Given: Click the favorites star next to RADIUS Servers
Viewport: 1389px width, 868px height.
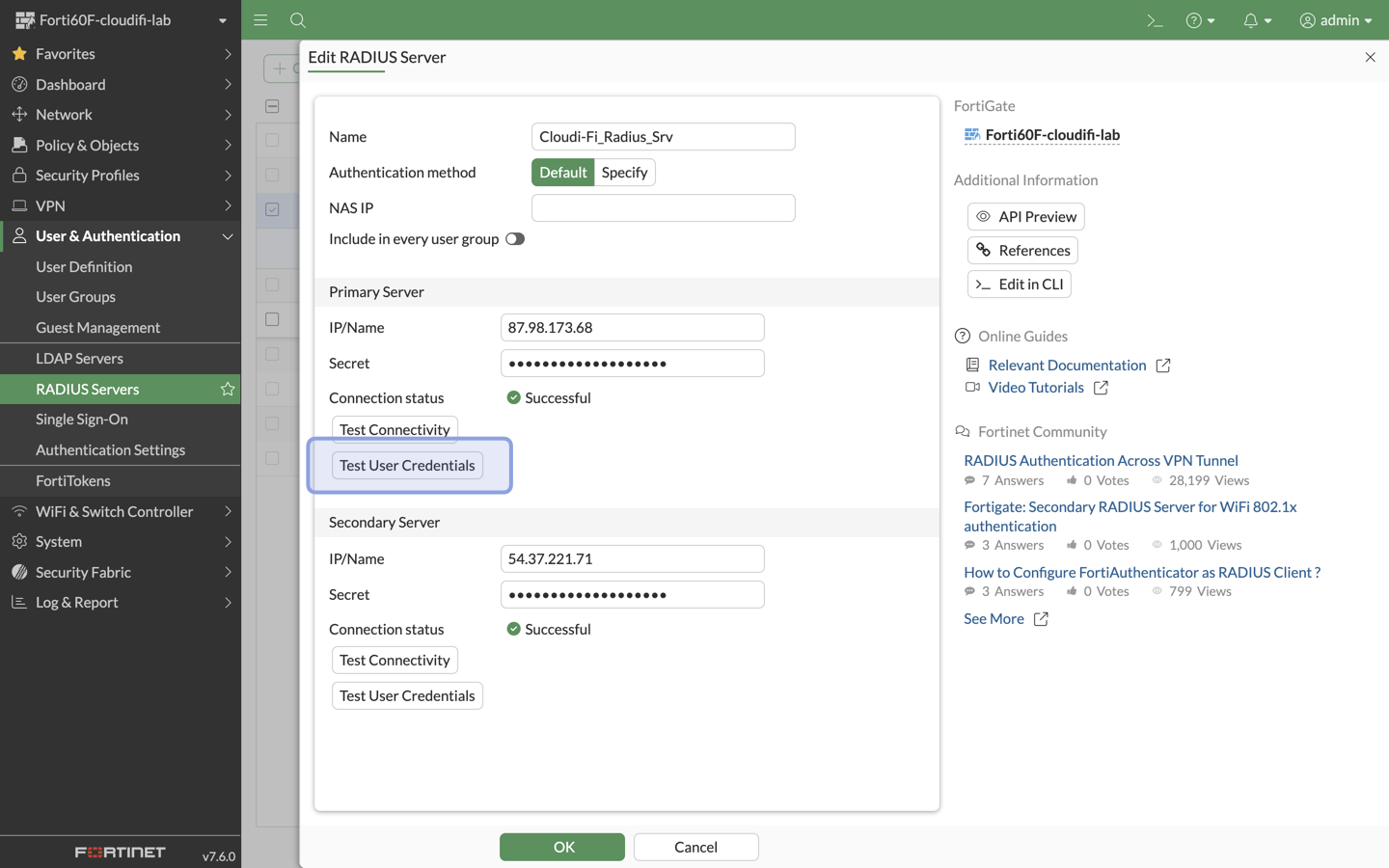Looking at the screenshot, I should tap(228, 389).
